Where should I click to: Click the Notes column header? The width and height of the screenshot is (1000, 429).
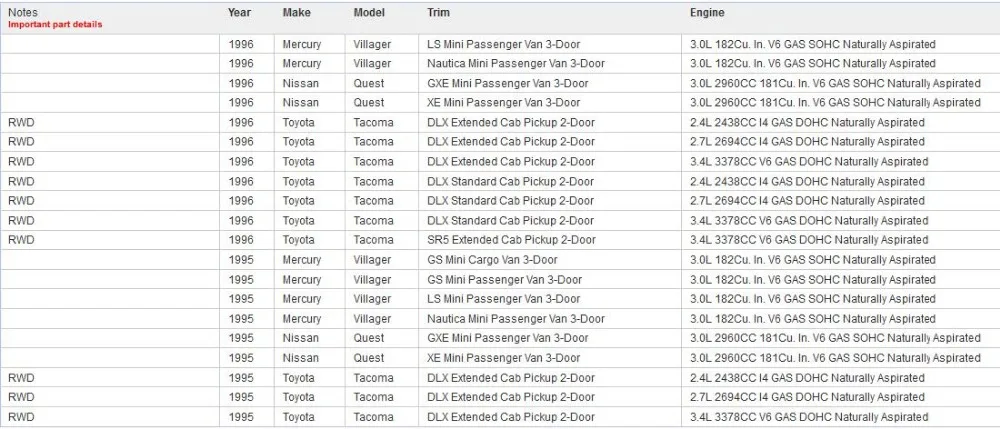(24, 12)
